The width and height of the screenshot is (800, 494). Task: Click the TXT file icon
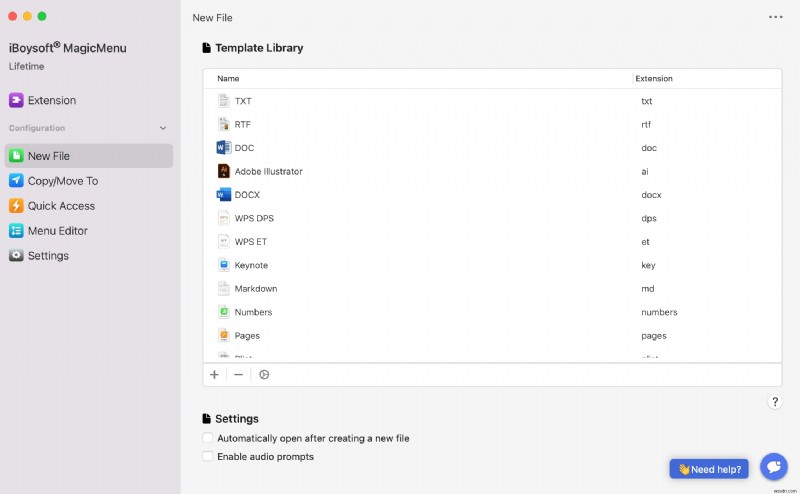tap(223, 101)
